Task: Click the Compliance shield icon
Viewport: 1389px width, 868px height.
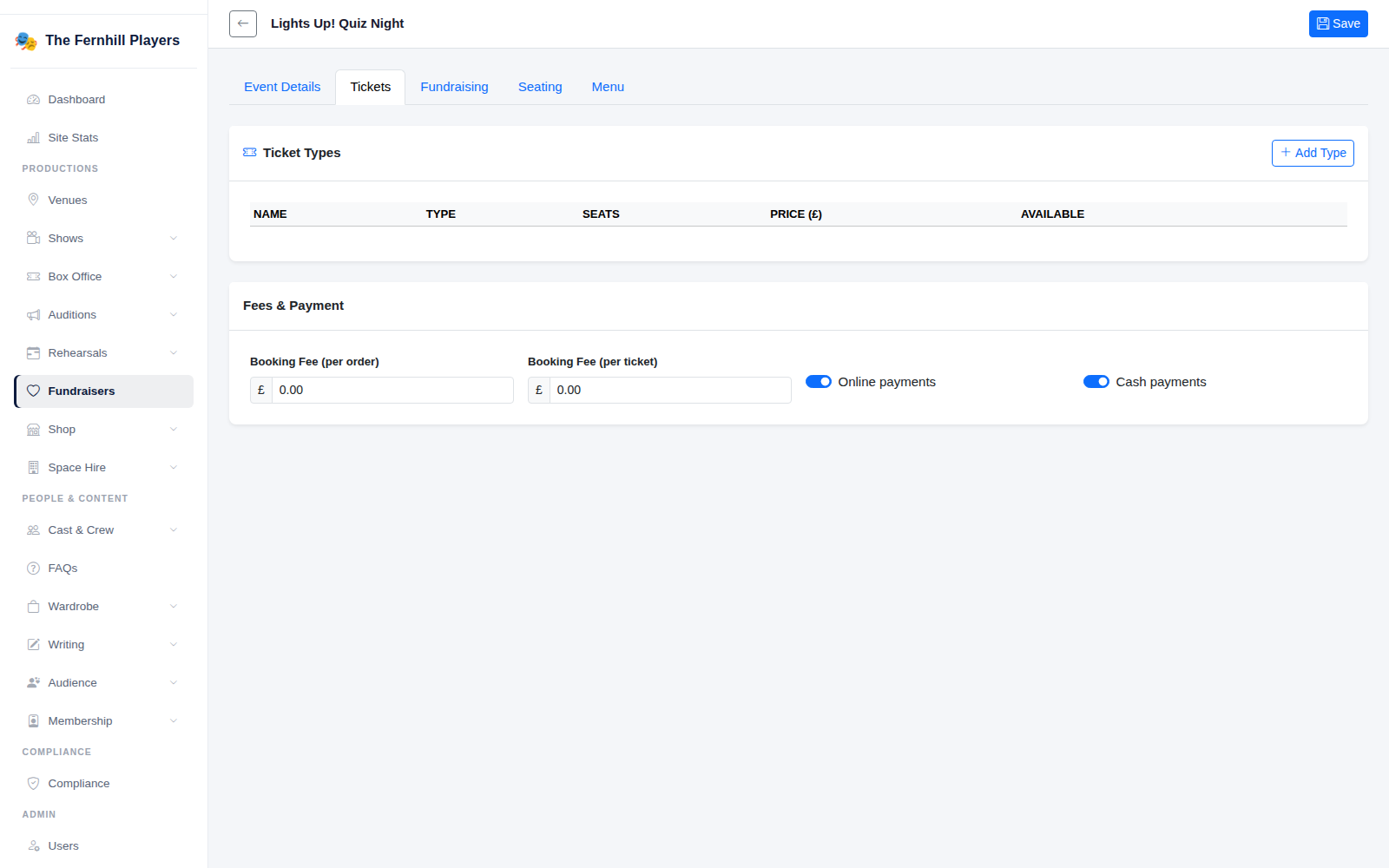Action: pyautogui.click(x=34, y=784)
